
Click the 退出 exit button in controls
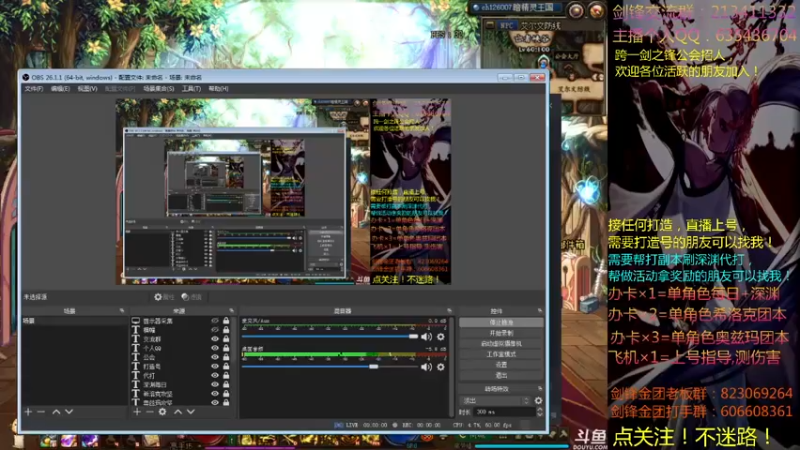[x=501, y=376]
